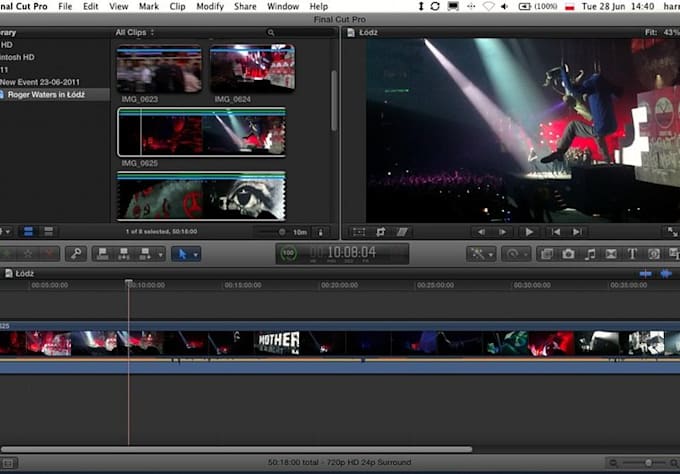This screenshot has height=474, width=680.
Task: Jump to previous edit point
Action: (556, 232)
